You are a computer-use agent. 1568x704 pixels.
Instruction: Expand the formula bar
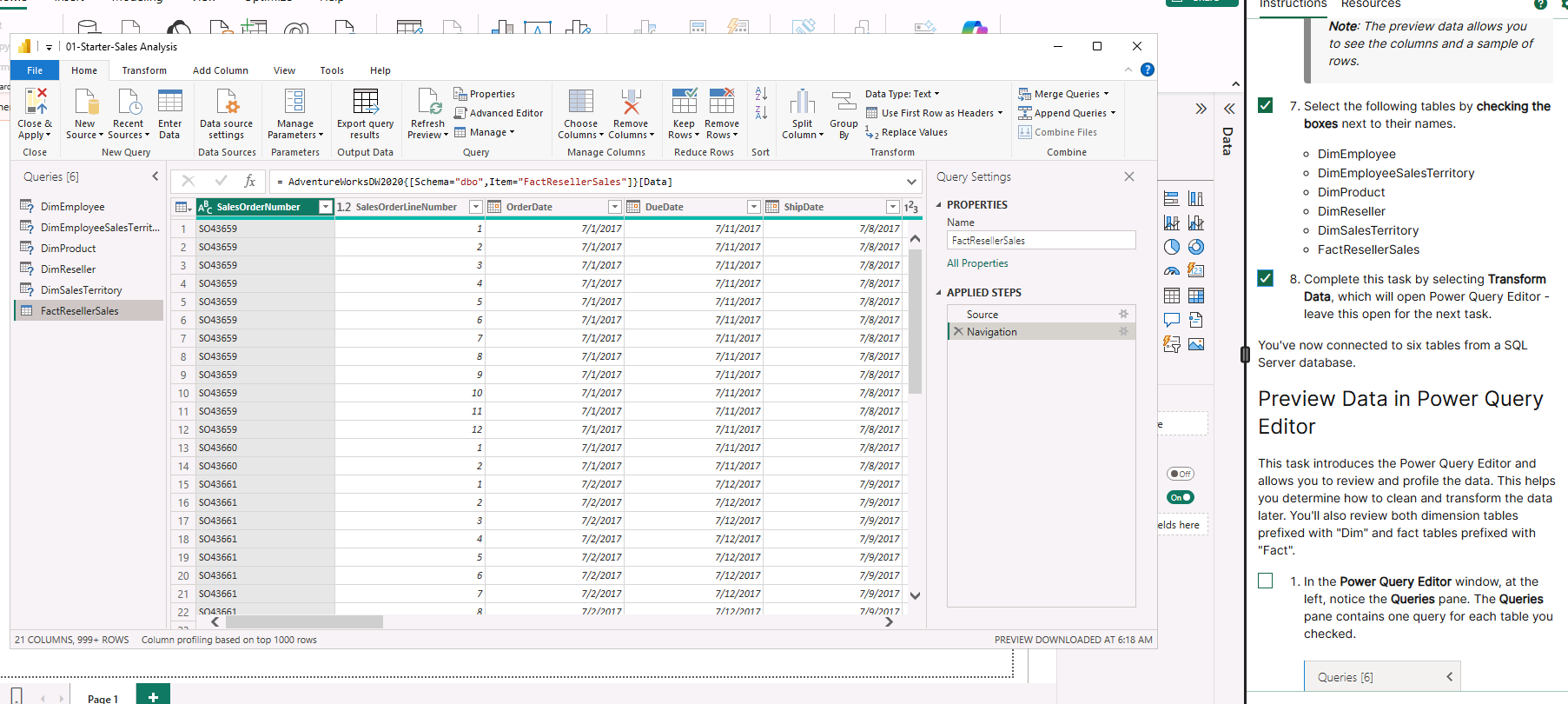pyautogui.click(x=911, y=182)
